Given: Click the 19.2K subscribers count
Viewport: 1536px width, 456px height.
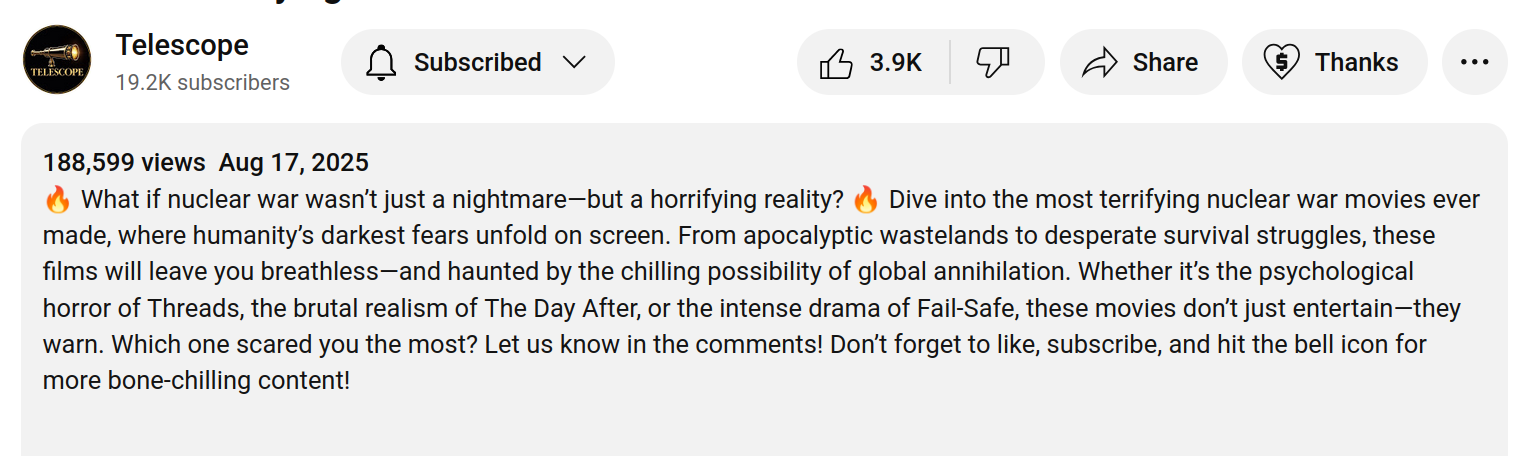Looking at the screenshot, I should [x=202, y=83].
